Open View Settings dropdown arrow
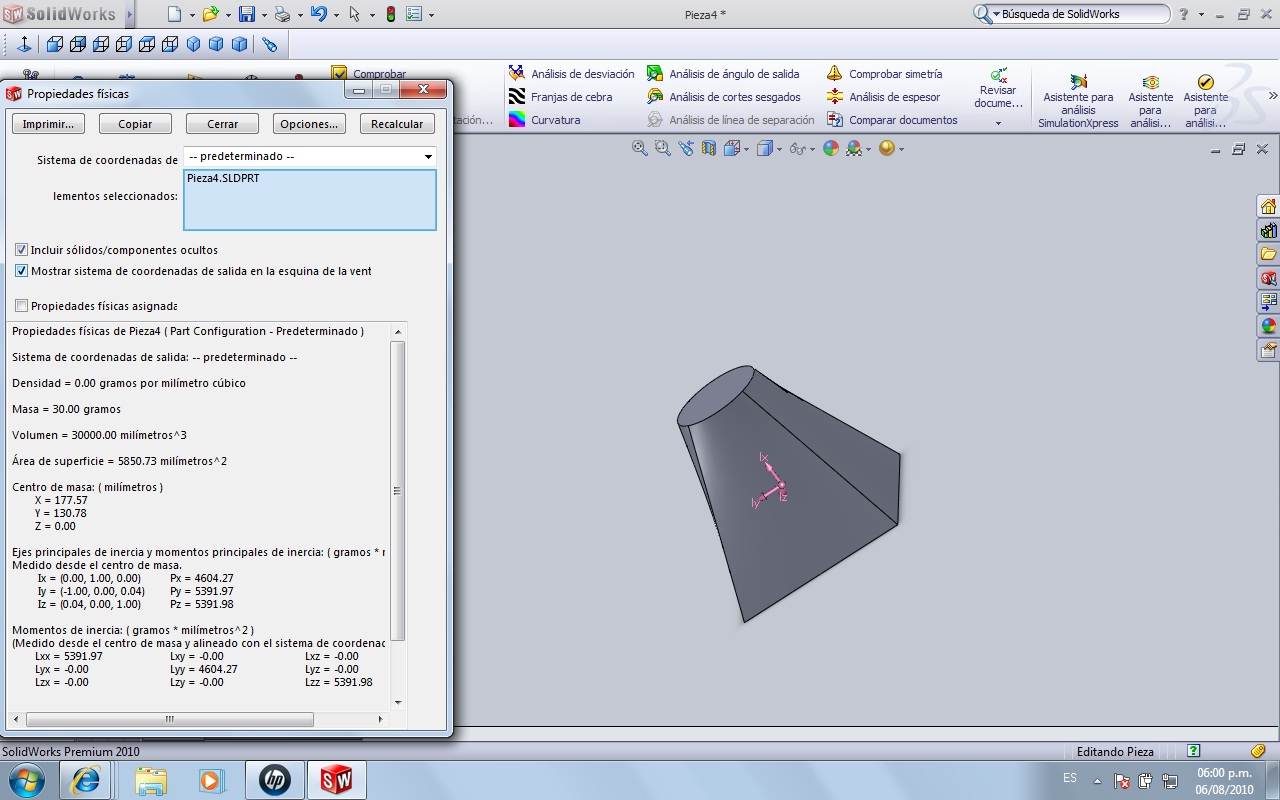The image size is (1280, 800). tap(901, 149)
